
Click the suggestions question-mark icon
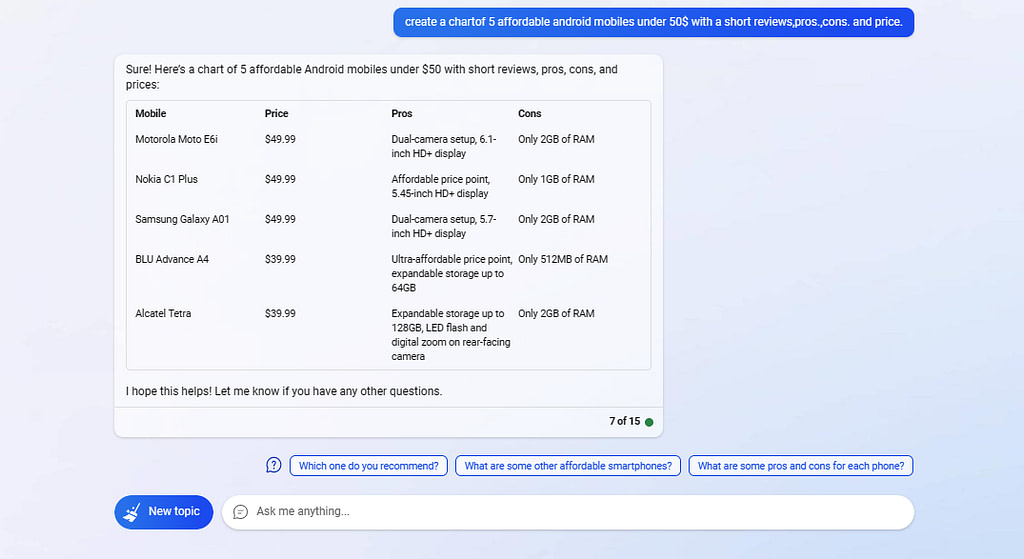(274, 465)
